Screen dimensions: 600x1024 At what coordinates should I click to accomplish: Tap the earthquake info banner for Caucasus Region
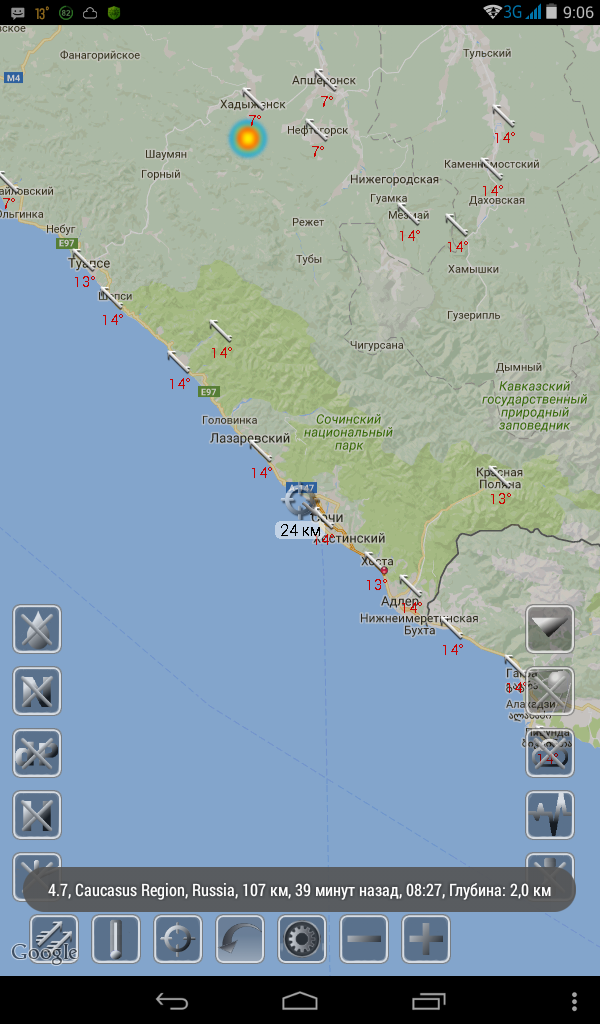(300, 889)
